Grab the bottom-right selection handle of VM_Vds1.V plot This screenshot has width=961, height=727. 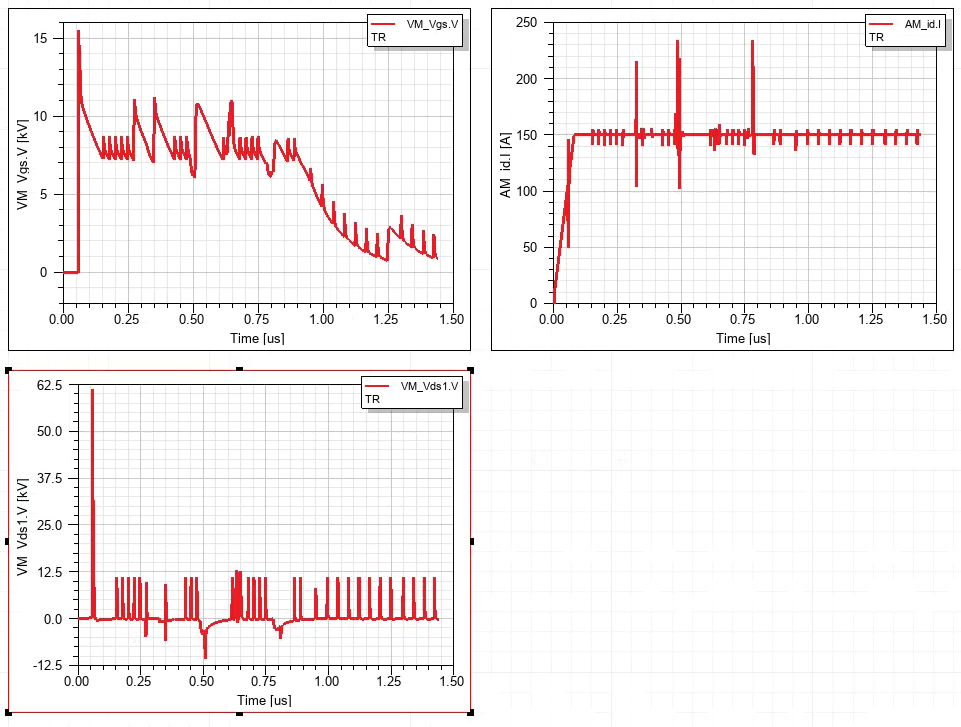point(471,712)
